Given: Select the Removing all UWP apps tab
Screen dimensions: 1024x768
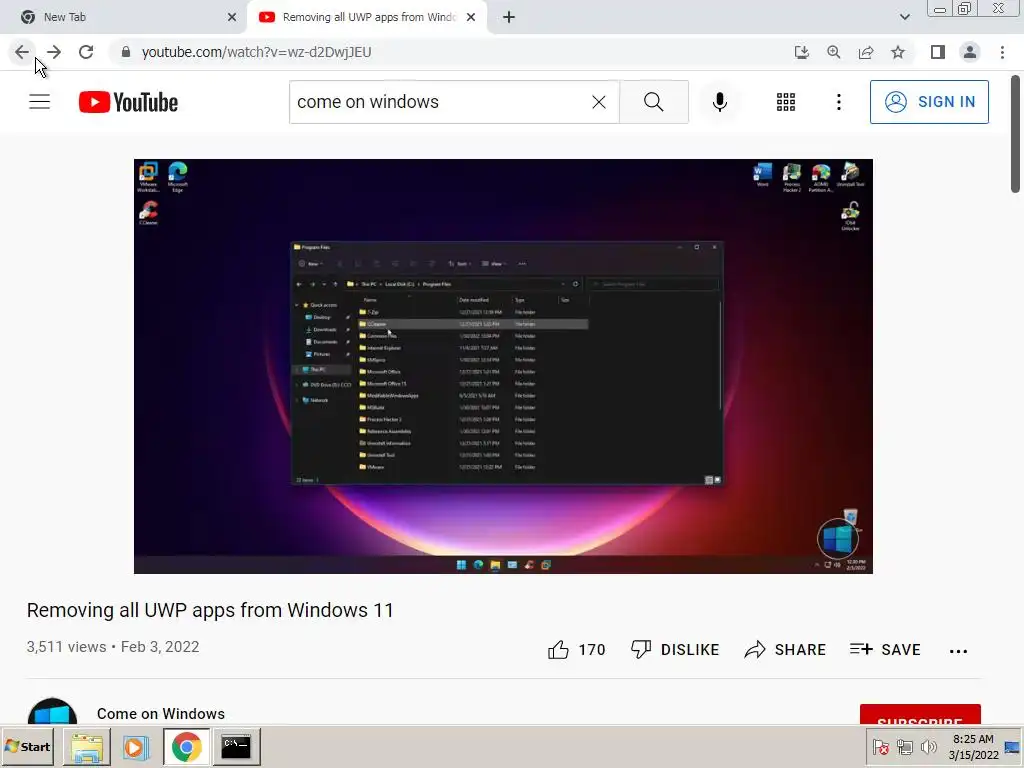Looking at the screenshot, I should [368, 17].
